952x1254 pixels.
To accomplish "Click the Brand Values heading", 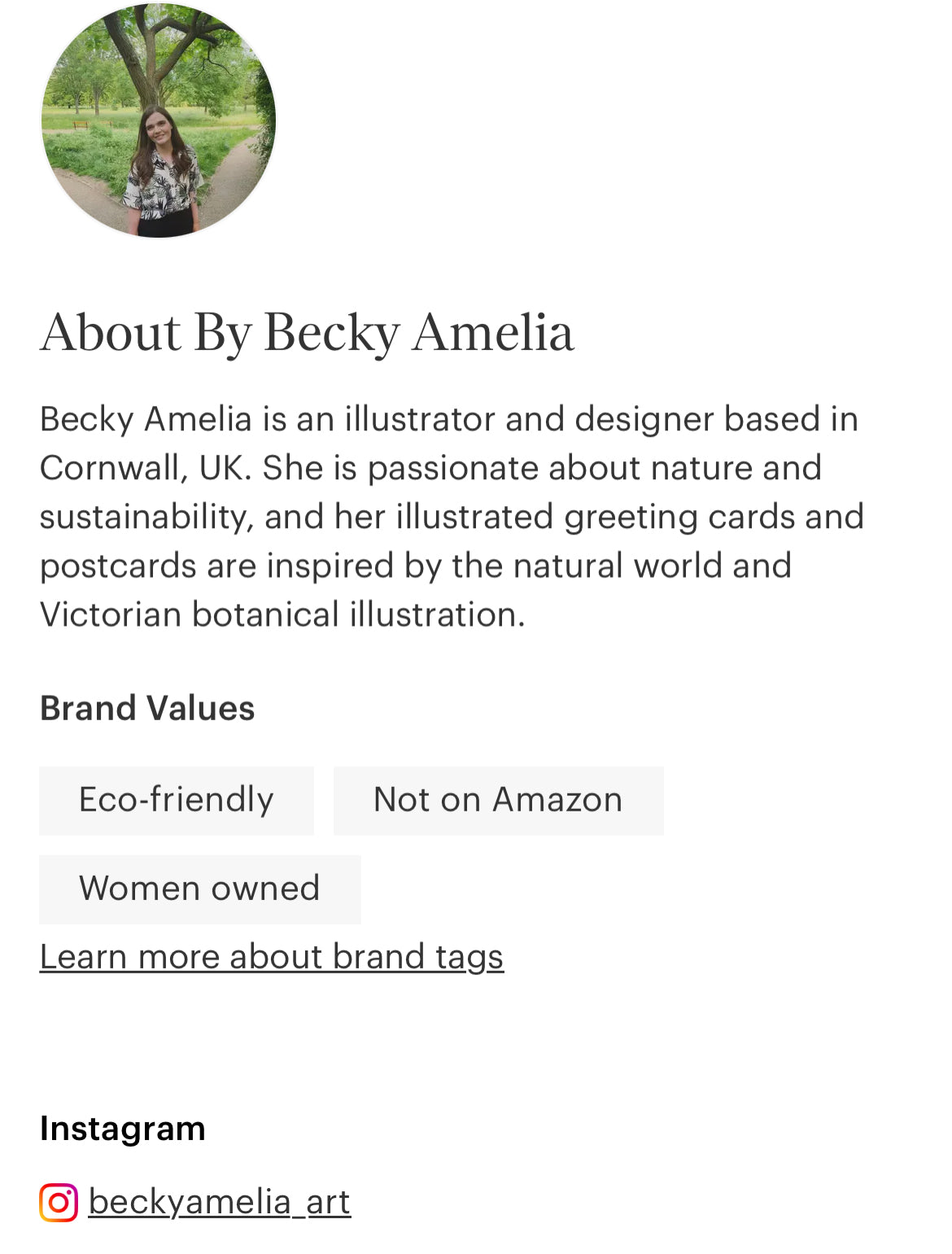I will pyautogui.click(x=147, y=708).
